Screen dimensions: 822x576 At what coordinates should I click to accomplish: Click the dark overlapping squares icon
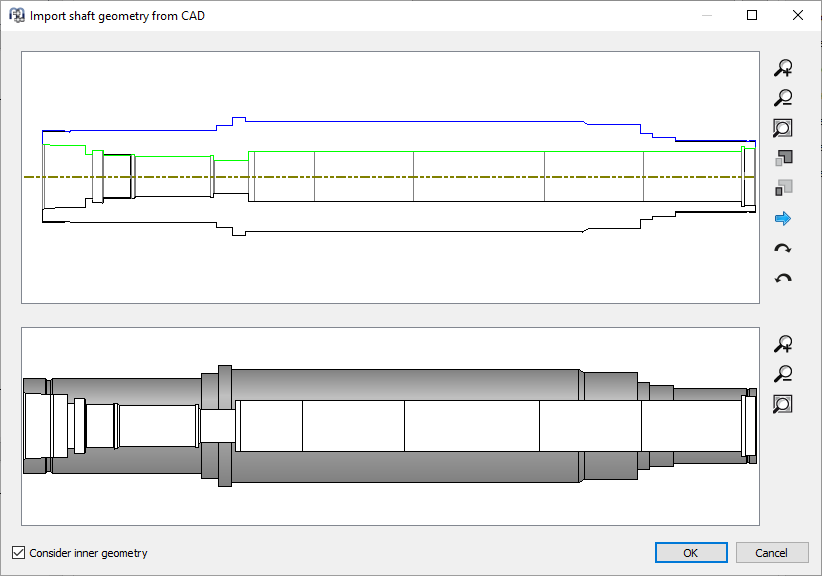point(783,158)
